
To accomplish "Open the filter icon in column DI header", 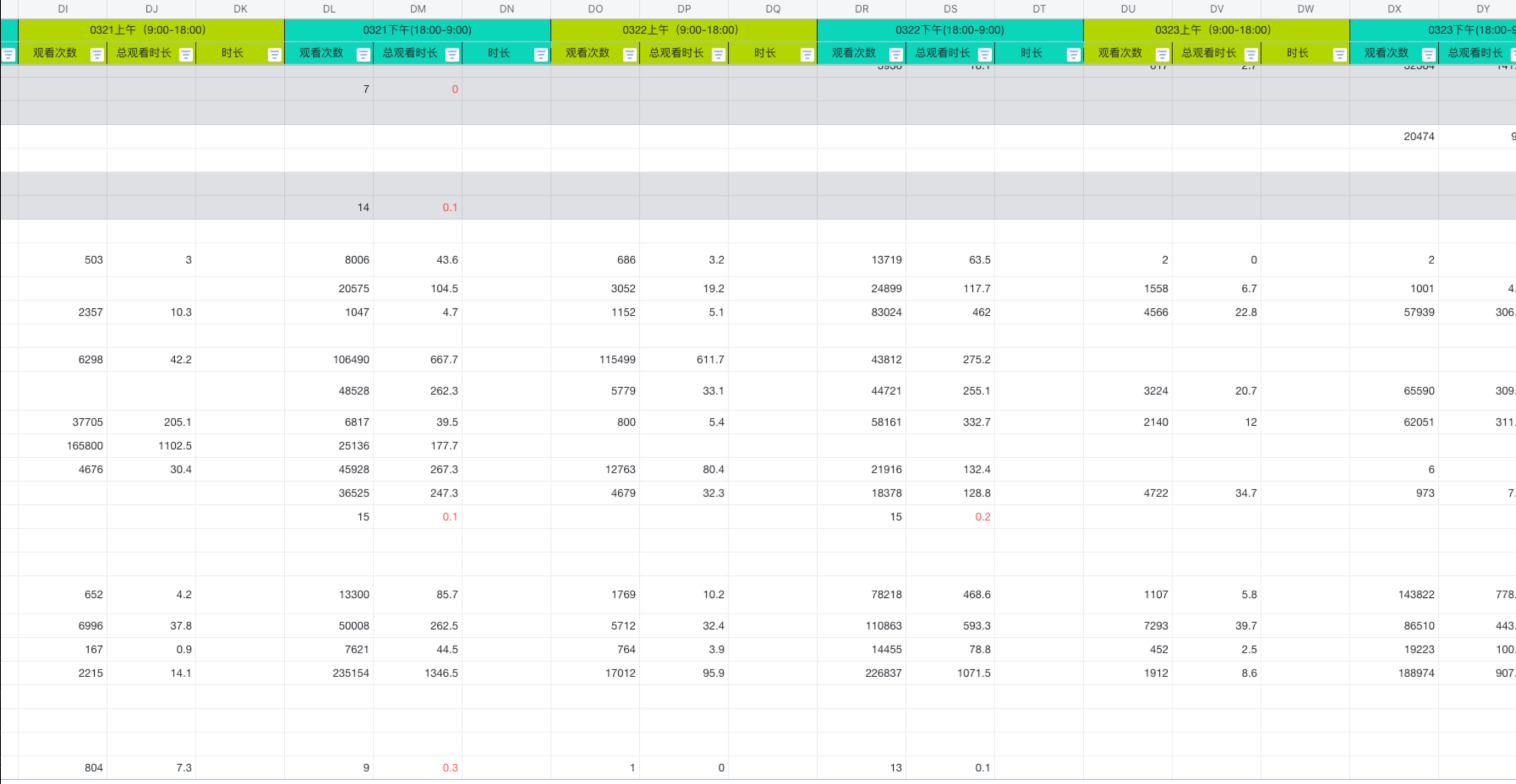I will pos(97,55).
